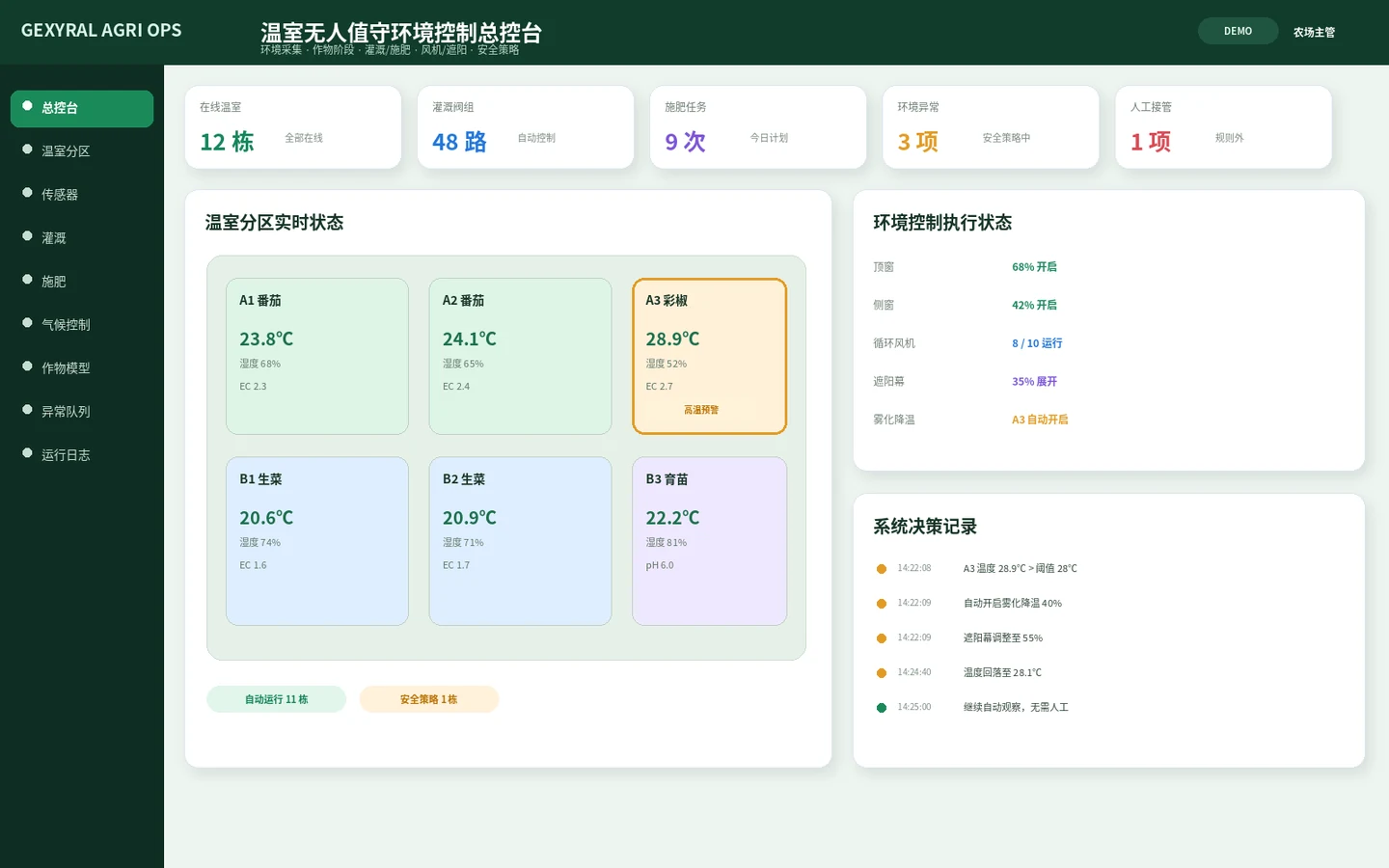
Task: Open the B3 育苗 zone tile
Action: pos(710,541)
